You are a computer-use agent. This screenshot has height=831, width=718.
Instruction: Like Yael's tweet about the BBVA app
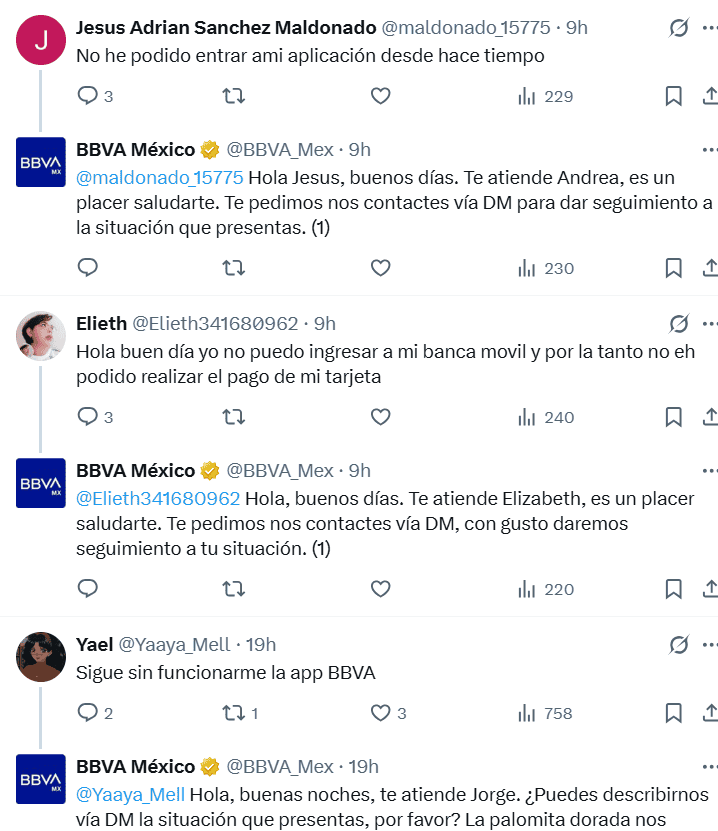pyautogui.click(x=380, y=713)
